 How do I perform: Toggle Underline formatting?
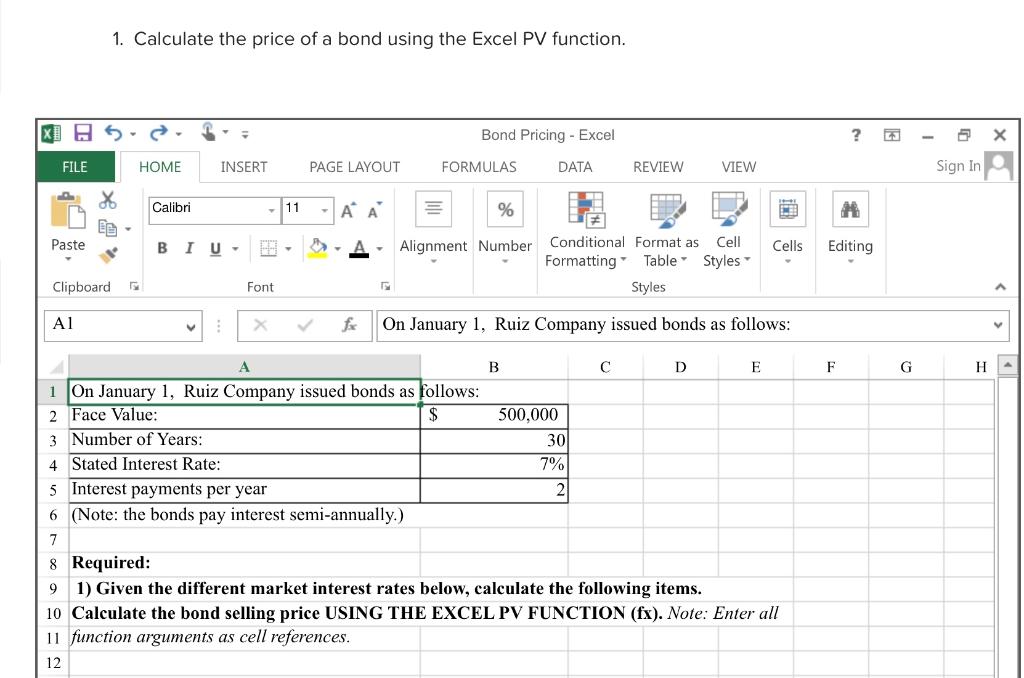tap(216, 249)
